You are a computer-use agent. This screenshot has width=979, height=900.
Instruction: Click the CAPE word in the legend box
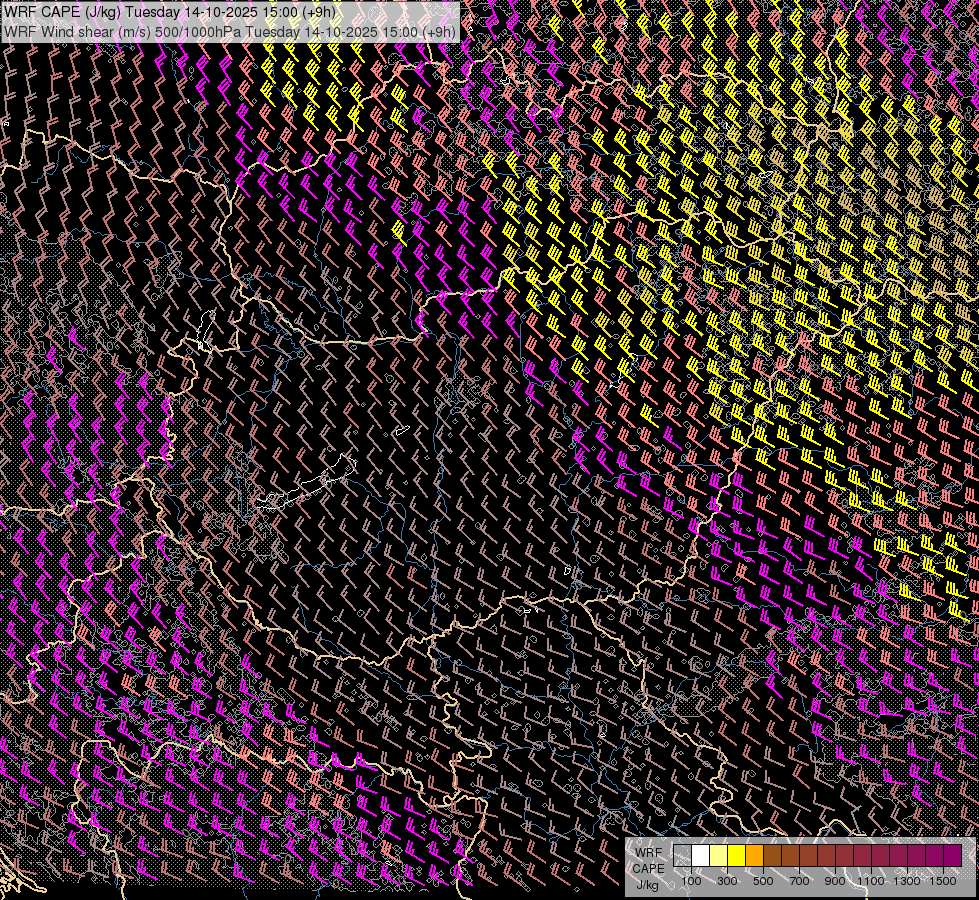click(x=648, y=868)
